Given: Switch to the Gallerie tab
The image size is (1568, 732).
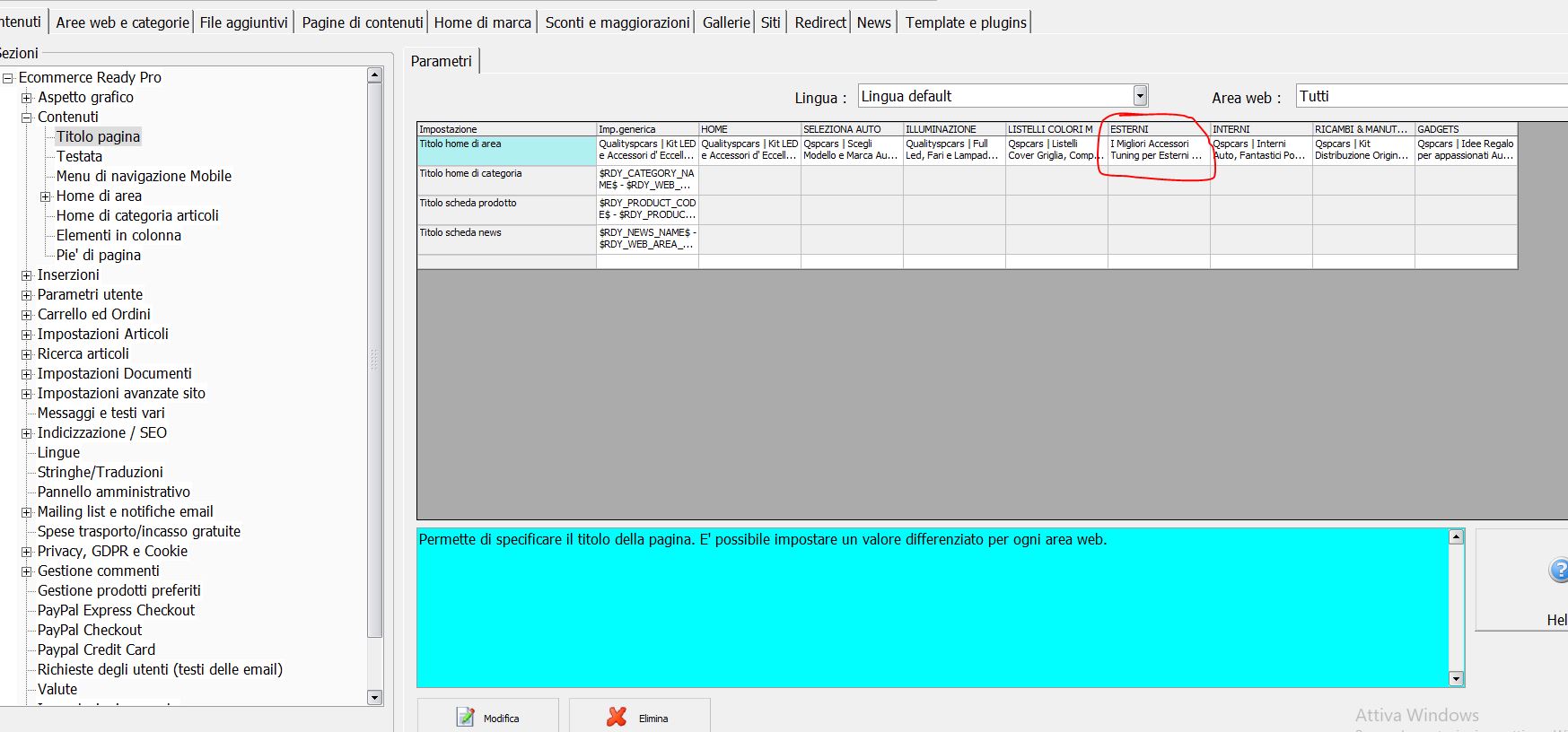Looking at the screenshot, I should point(726,22).
